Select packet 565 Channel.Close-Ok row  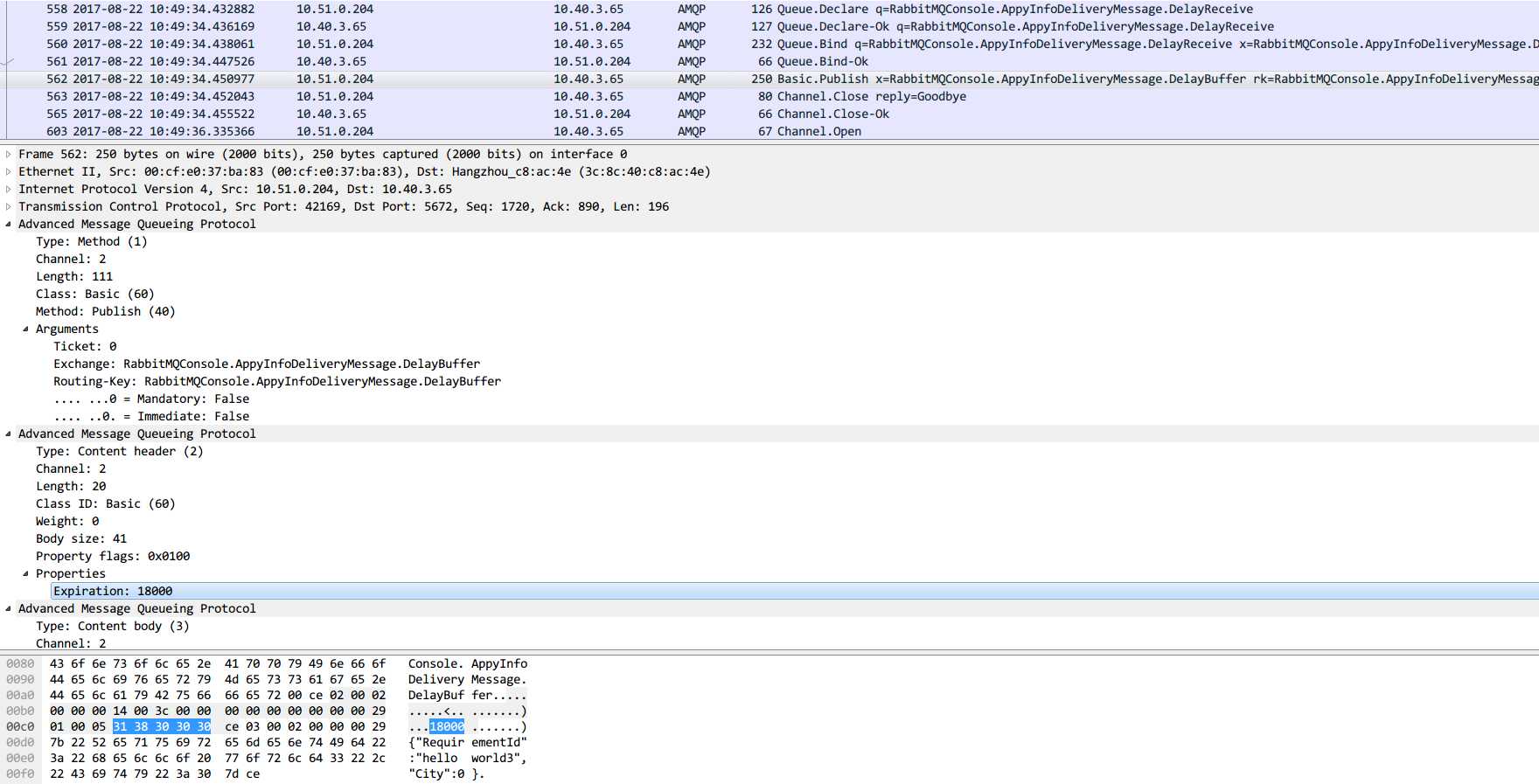coord(769,114)
